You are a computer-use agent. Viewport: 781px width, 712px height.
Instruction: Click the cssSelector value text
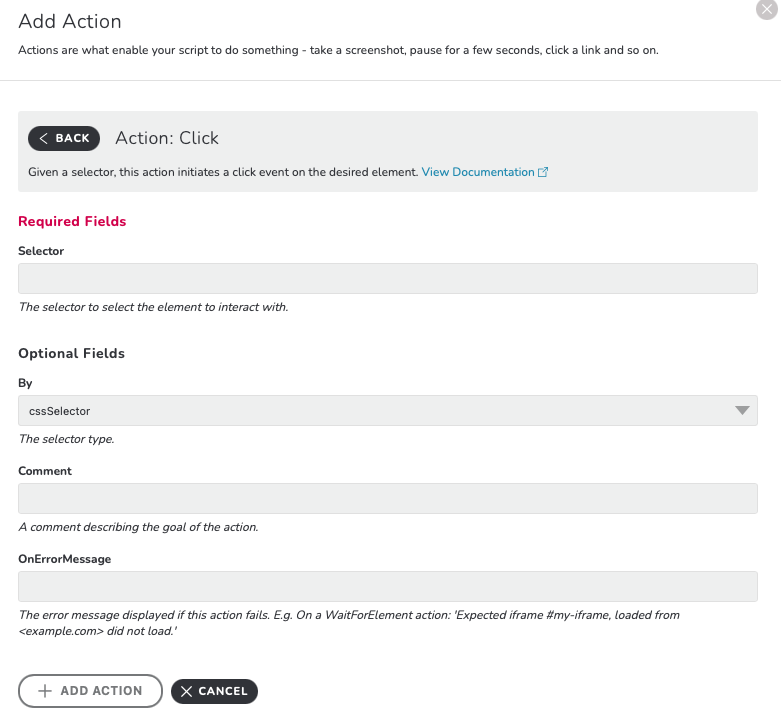click(x=59, y=411)
